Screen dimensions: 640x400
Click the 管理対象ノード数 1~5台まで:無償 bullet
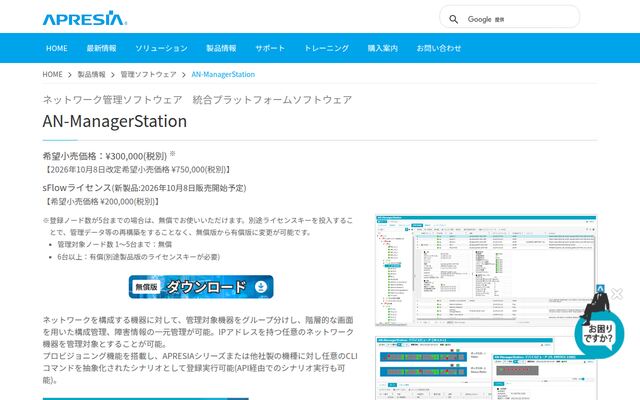tap(115, 244)
